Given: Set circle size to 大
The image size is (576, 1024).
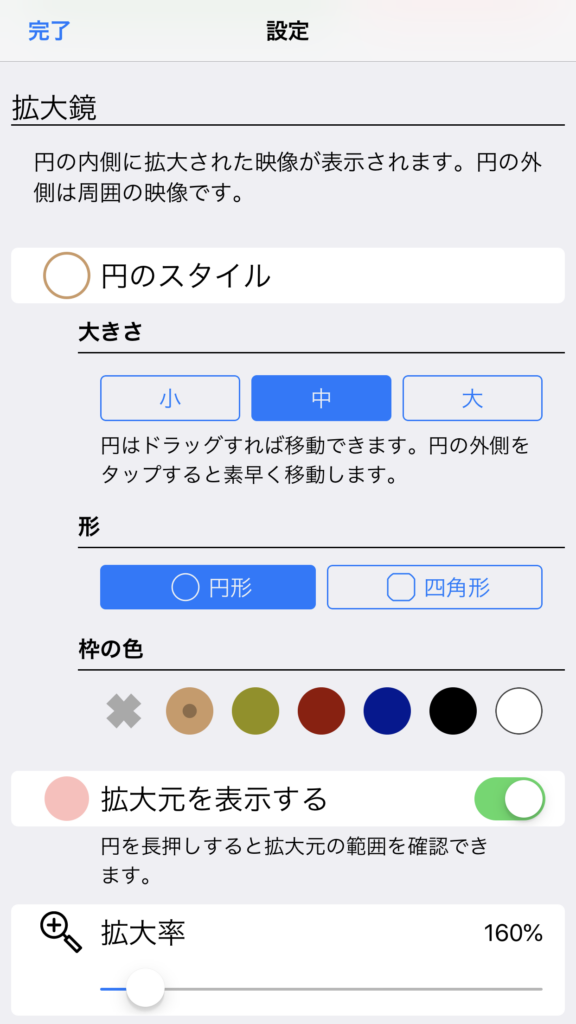Looking at the screenshot, I should (x=472, y=398).
